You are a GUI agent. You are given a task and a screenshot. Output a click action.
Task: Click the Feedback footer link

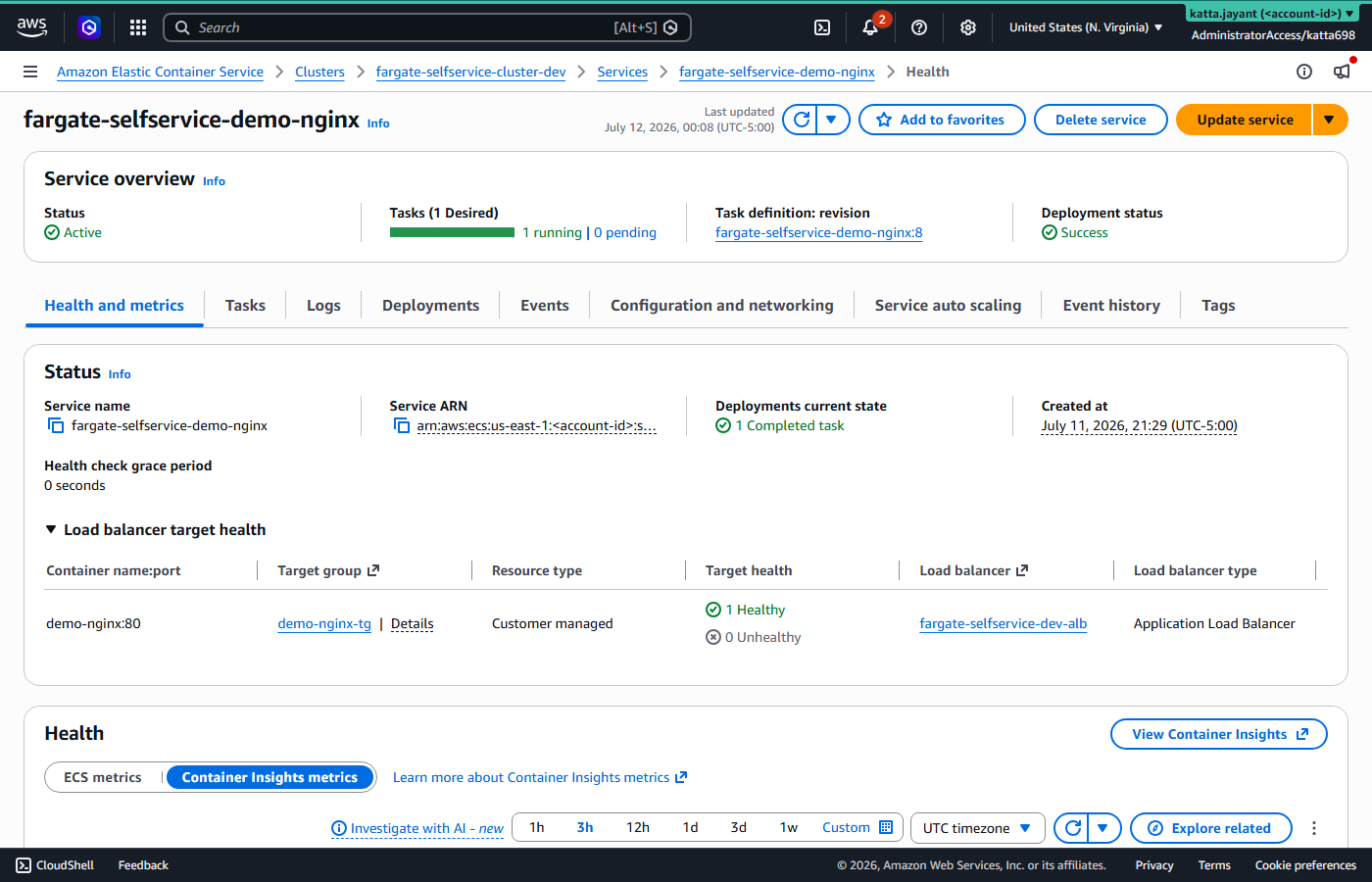click(143, 865)
